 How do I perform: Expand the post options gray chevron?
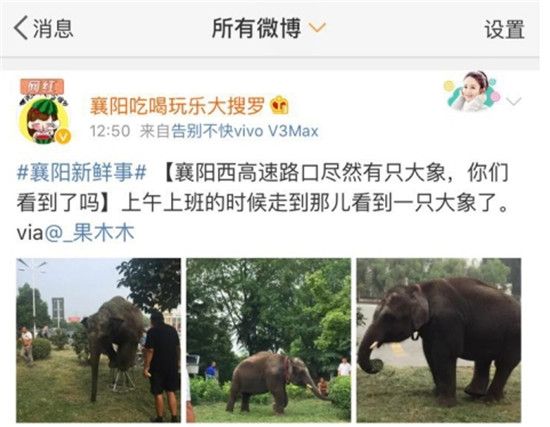(514, 101)
